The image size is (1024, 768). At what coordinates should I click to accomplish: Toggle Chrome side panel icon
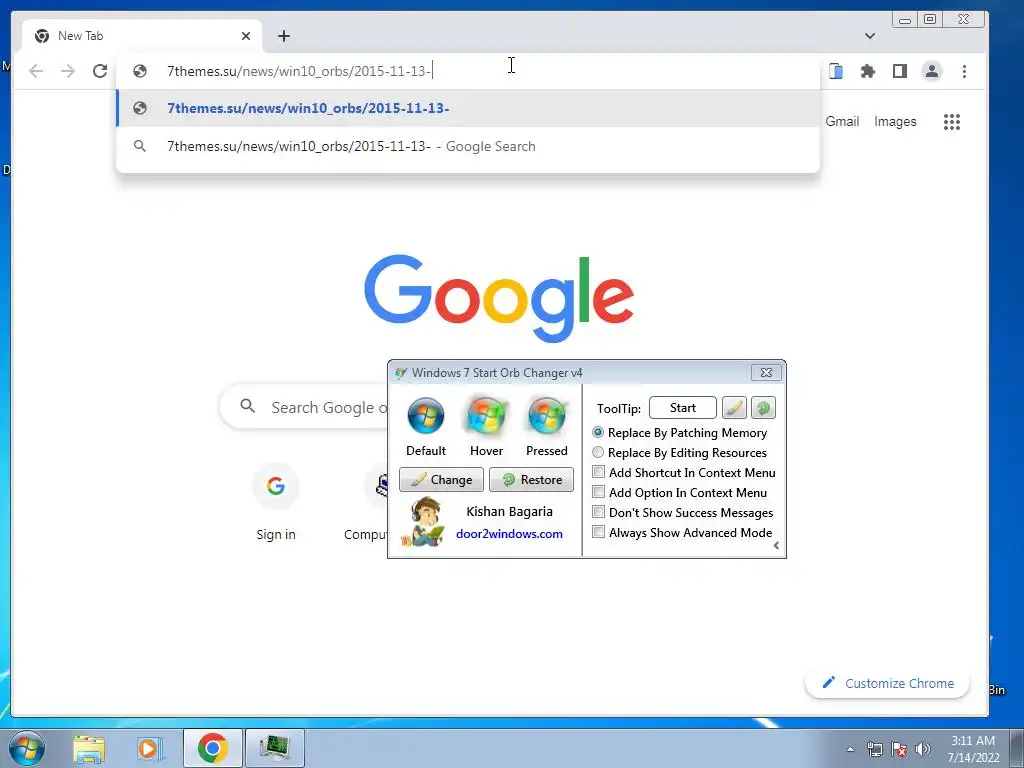900,71
